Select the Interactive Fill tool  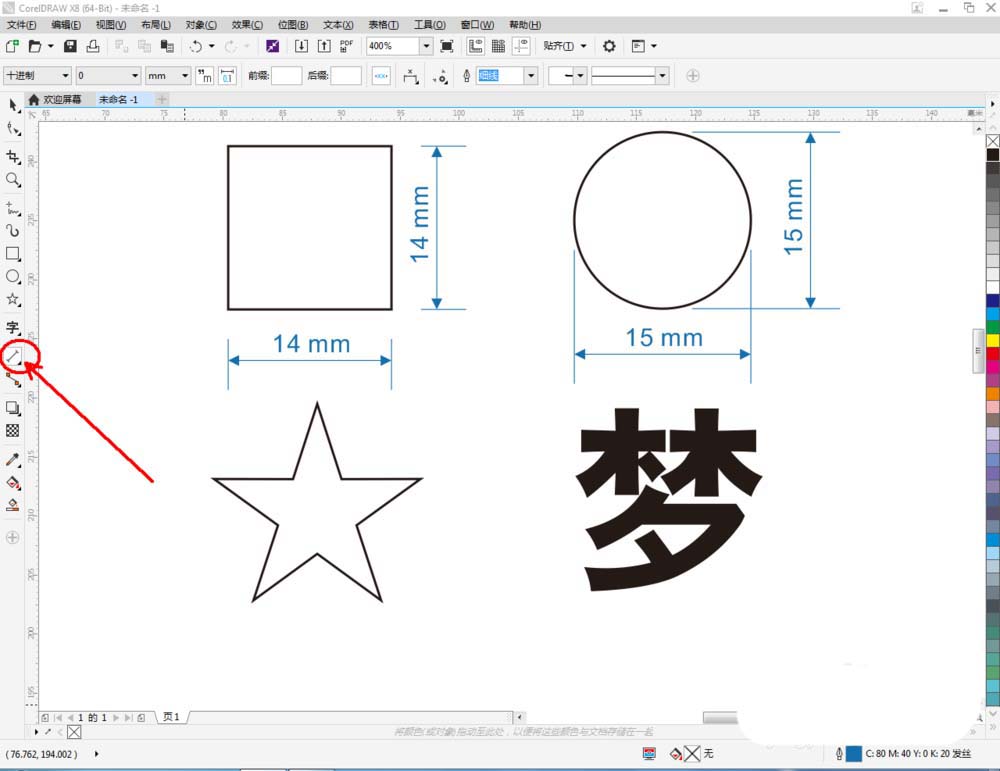tap(13, 483)
